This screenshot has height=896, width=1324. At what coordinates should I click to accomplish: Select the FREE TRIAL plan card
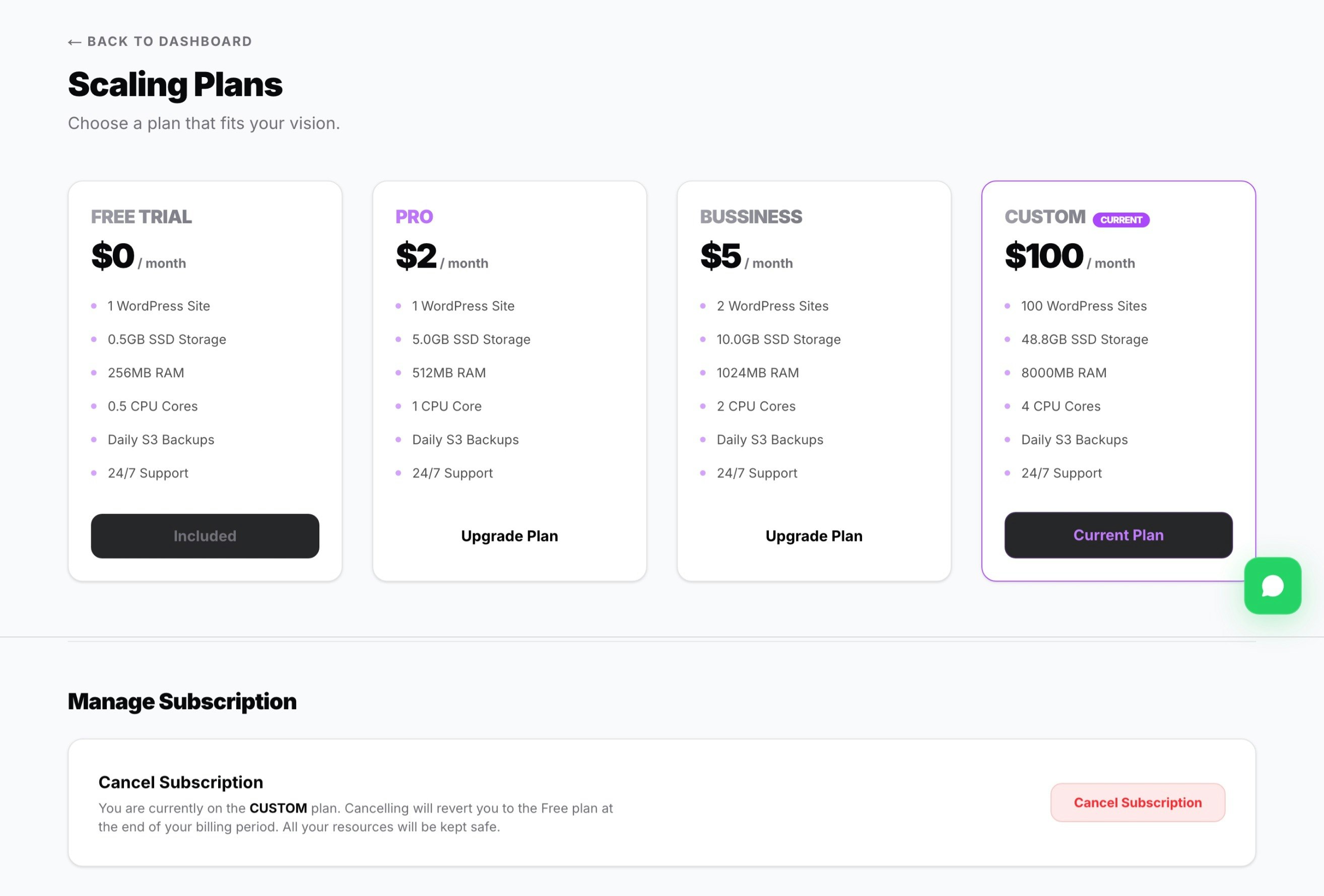click(205, 380)
